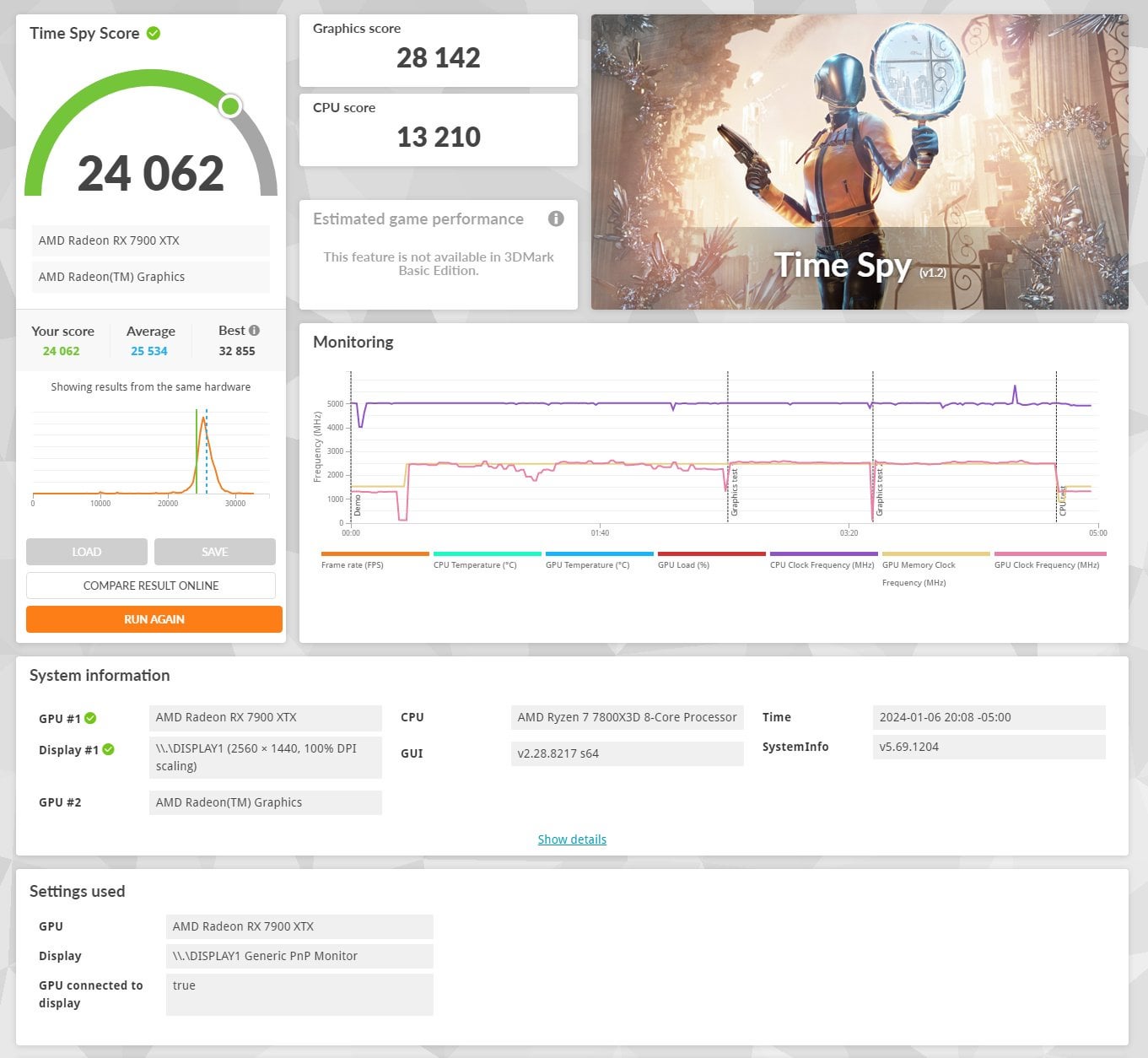Click the Demo marker on the monitoring graph
Screen dimensions: 1148x1058
pyautogui.click(x=357, y=505)
